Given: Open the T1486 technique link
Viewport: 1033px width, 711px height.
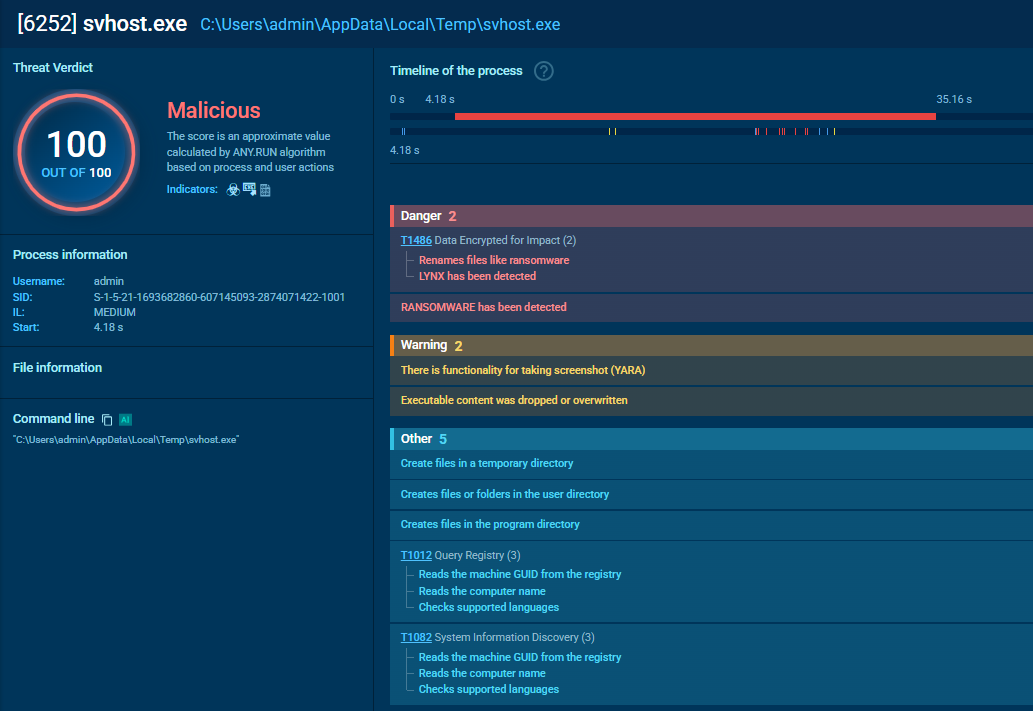Looking at the screenshot, I should 416,241.
